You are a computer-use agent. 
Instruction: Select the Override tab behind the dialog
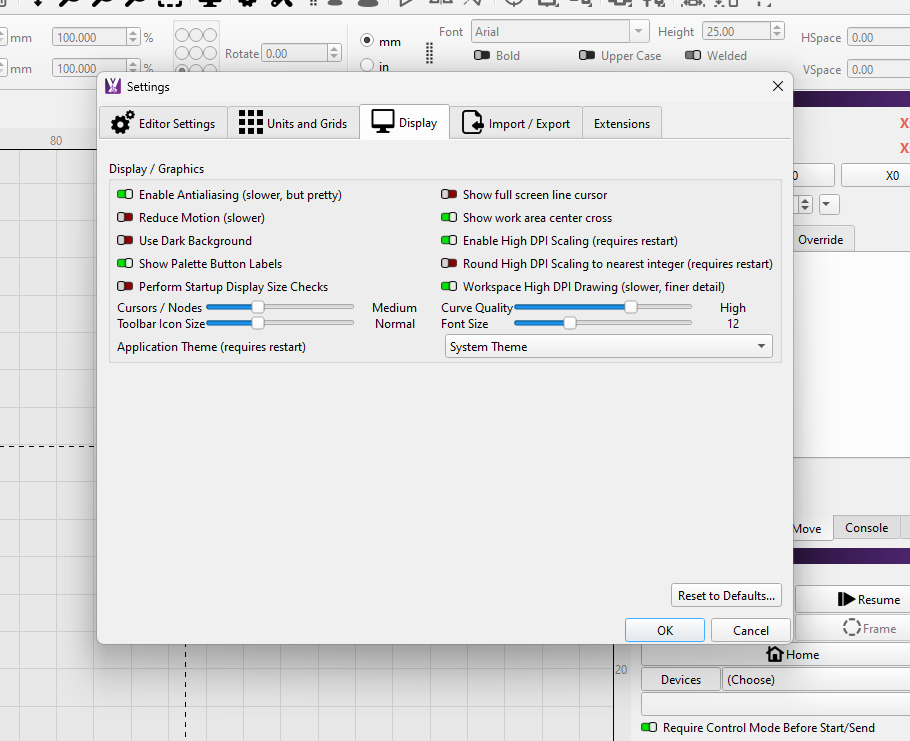tap(820, 240)
